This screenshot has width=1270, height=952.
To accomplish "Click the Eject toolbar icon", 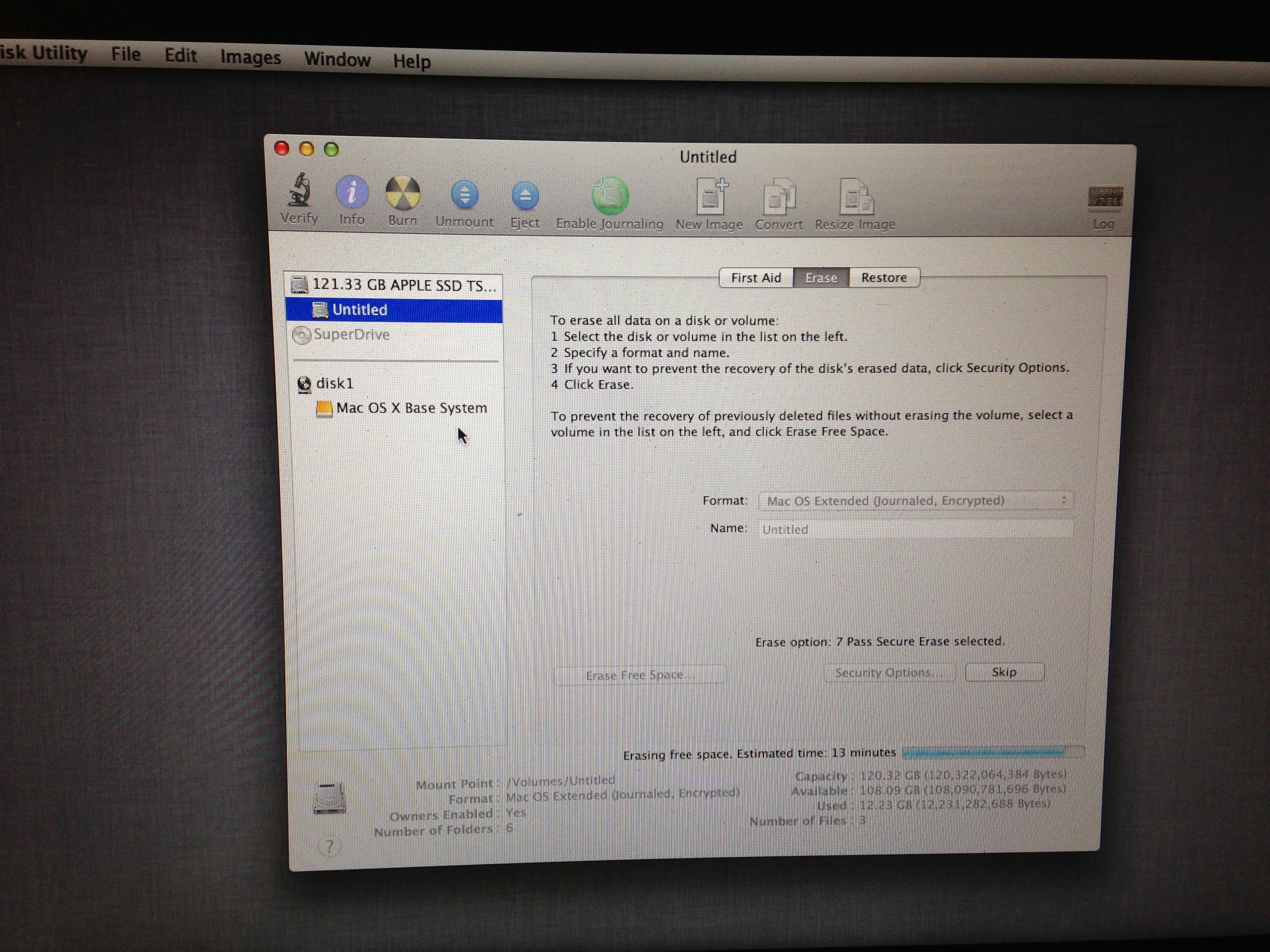I will click(525, 196).
